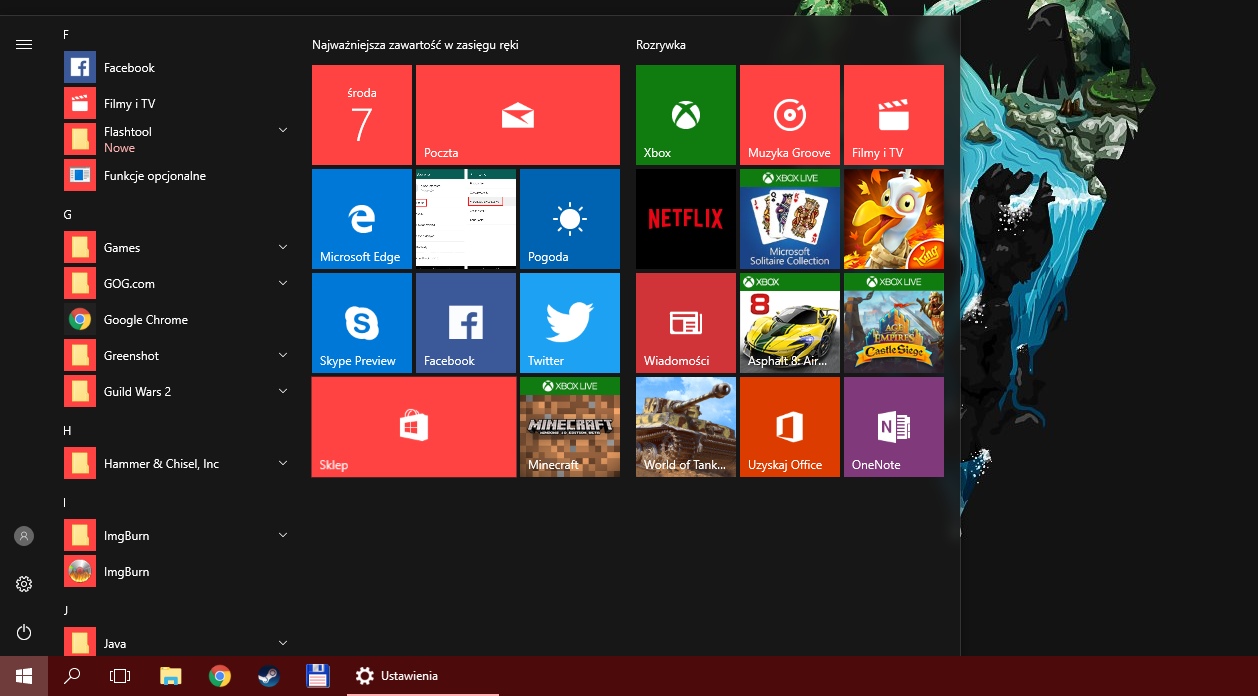Viewport: 1258px width, 696px height.
Task: Expand the Flashtool folder chevron
Action: click(283, 130)
